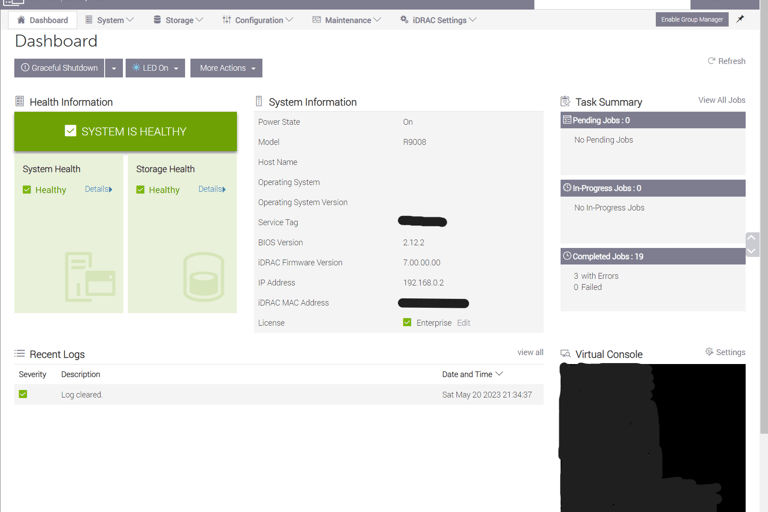Expand the Maintenance menu chevron
This screenshot has height=512, width=768.
[x=377, y=20]
